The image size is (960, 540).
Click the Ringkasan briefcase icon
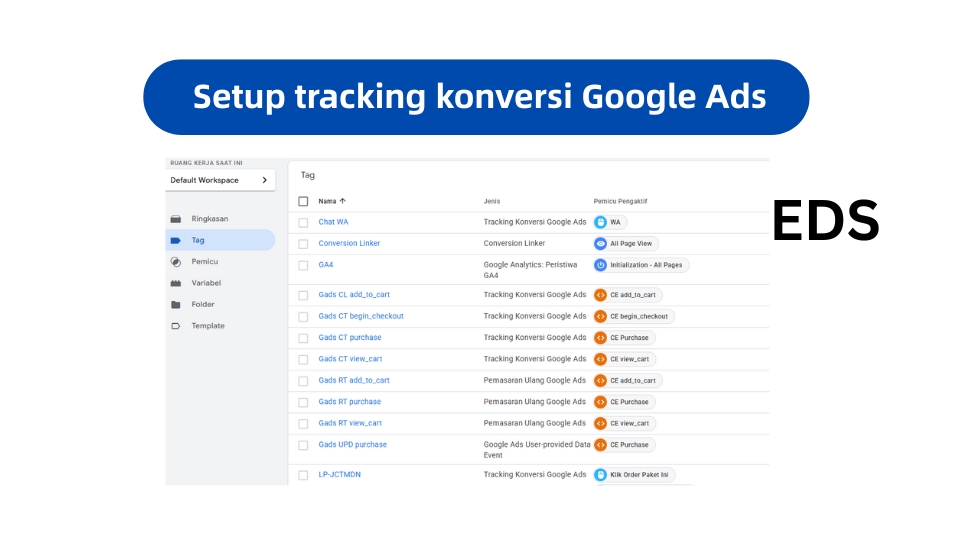(x=176, y=219)
